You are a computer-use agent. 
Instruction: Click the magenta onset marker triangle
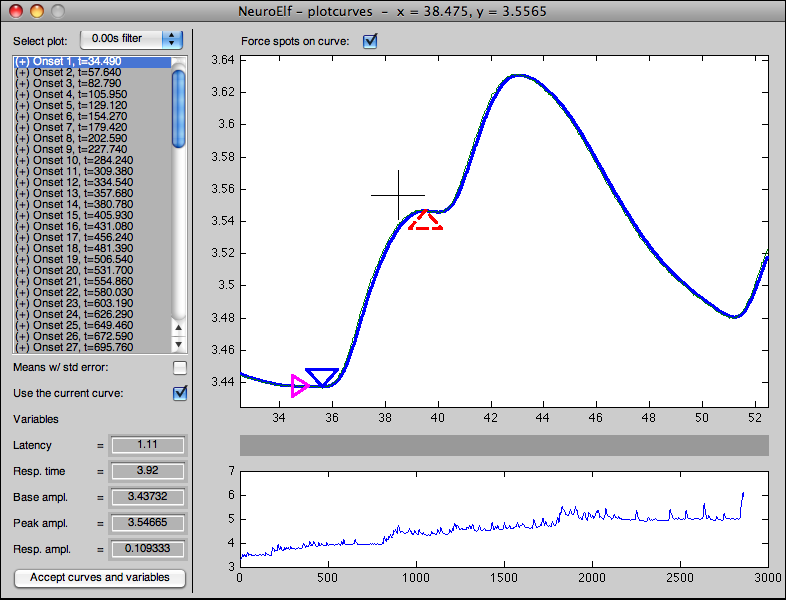tap(299, 385)
